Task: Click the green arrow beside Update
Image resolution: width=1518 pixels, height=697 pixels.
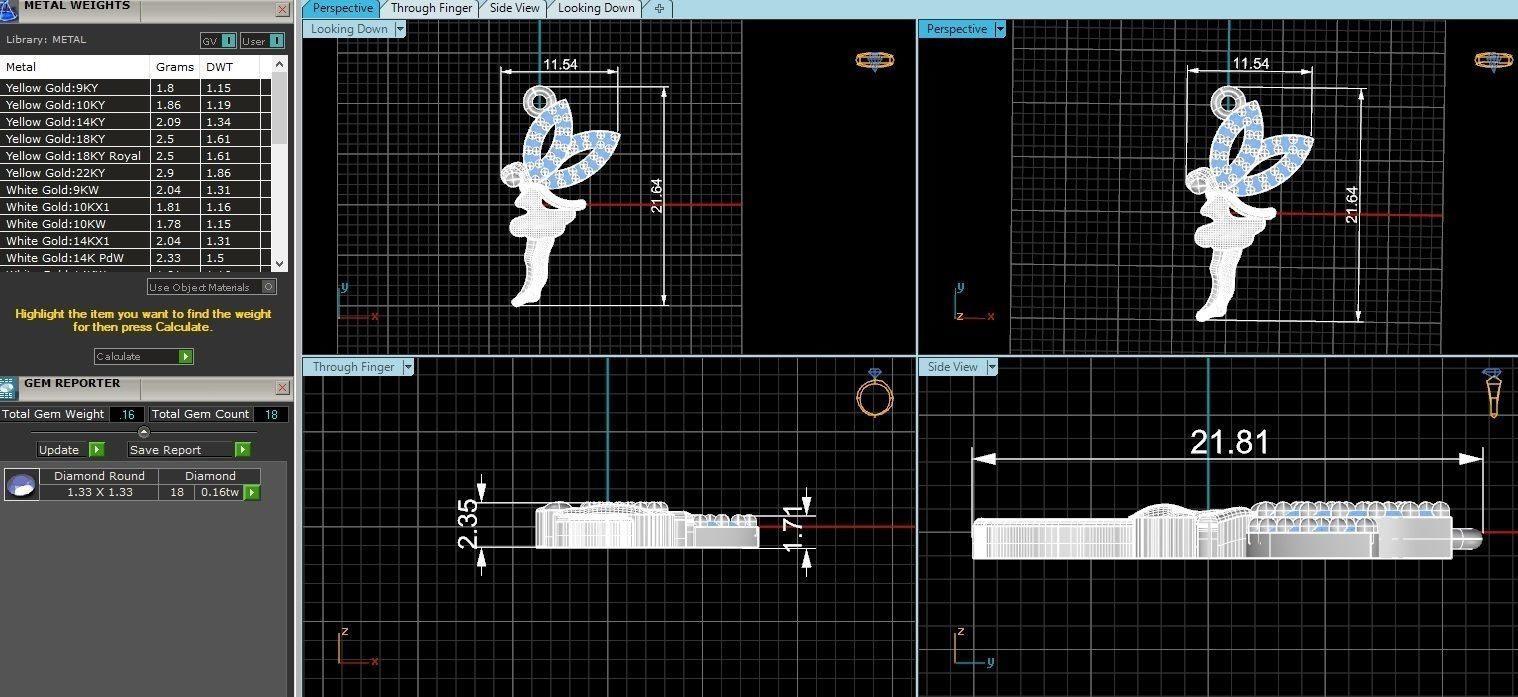Action: tap(96, 450)
